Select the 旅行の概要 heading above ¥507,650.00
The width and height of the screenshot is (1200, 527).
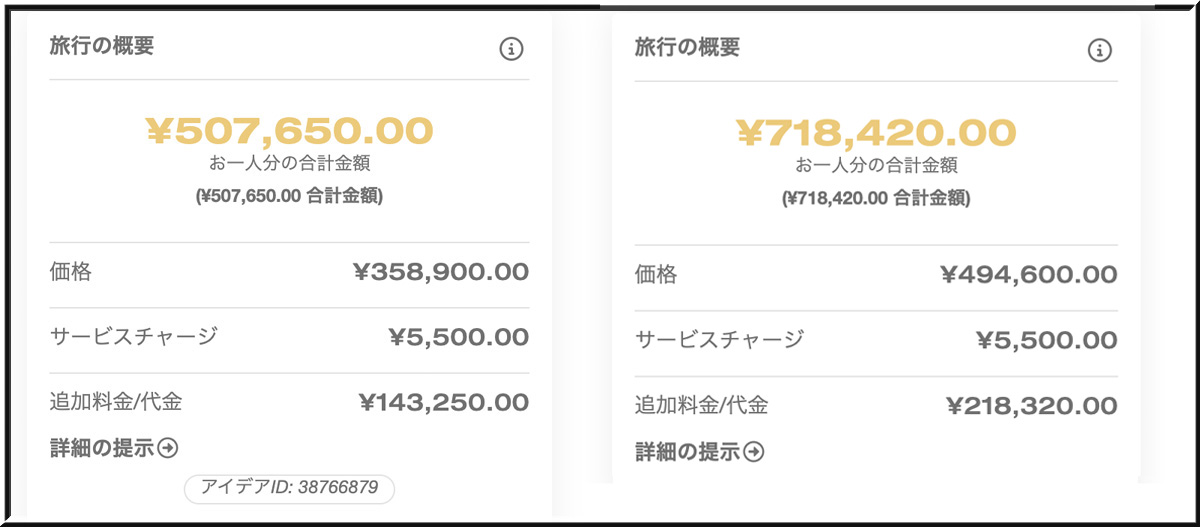coord(102,46)
